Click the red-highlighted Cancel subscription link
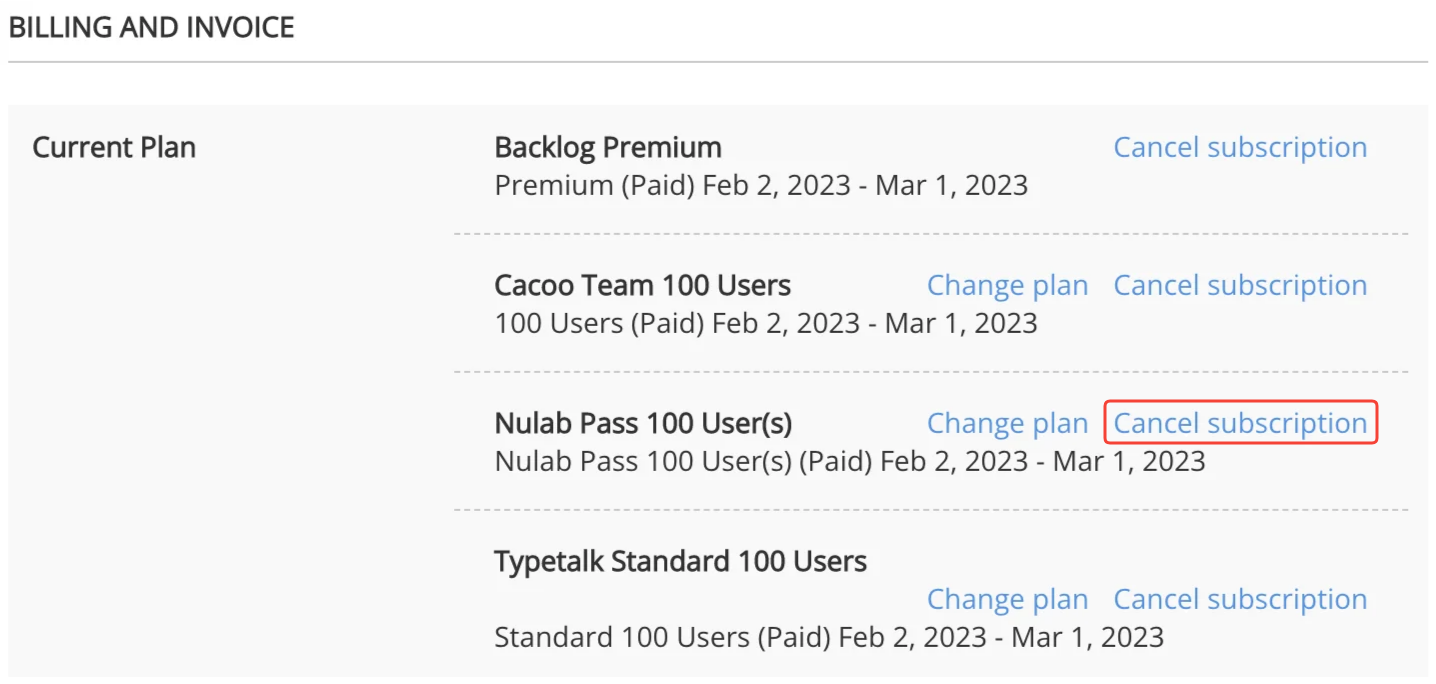Viewport: 1436px width, 684px height. (x=1240, y=422)
